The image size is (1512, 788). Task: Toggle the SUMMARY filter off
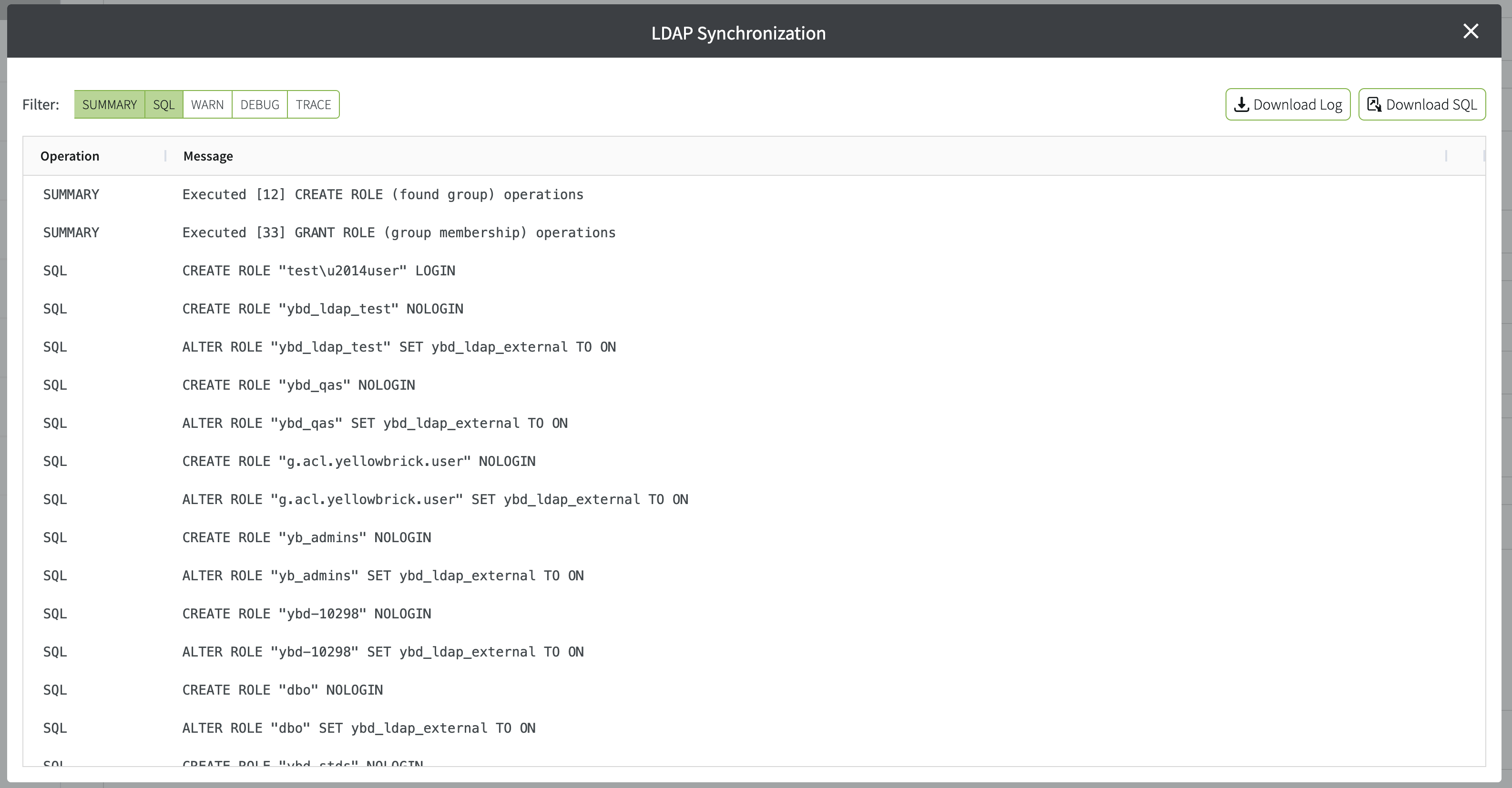click(109, 104)
